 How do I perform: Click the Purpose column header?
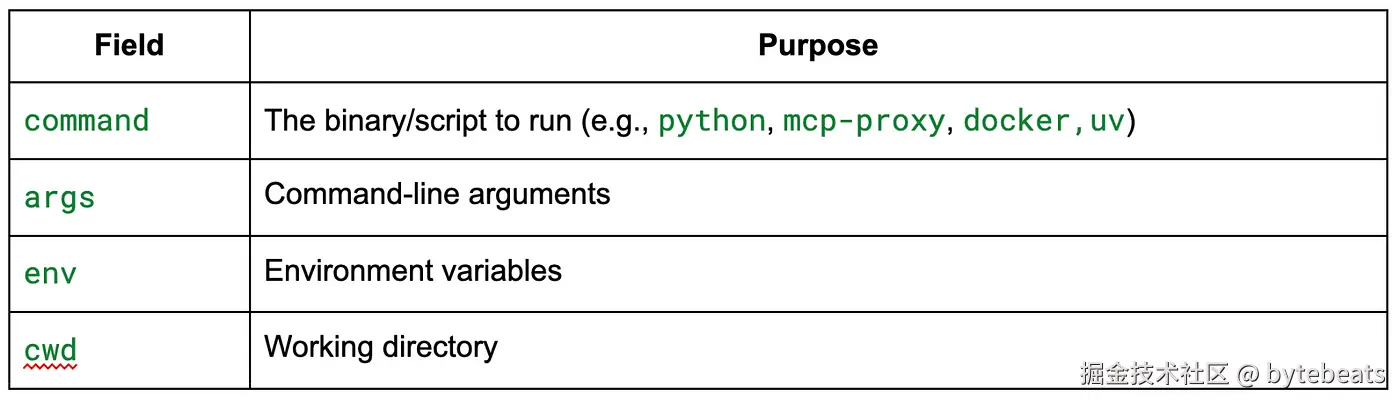coord(817,45)
